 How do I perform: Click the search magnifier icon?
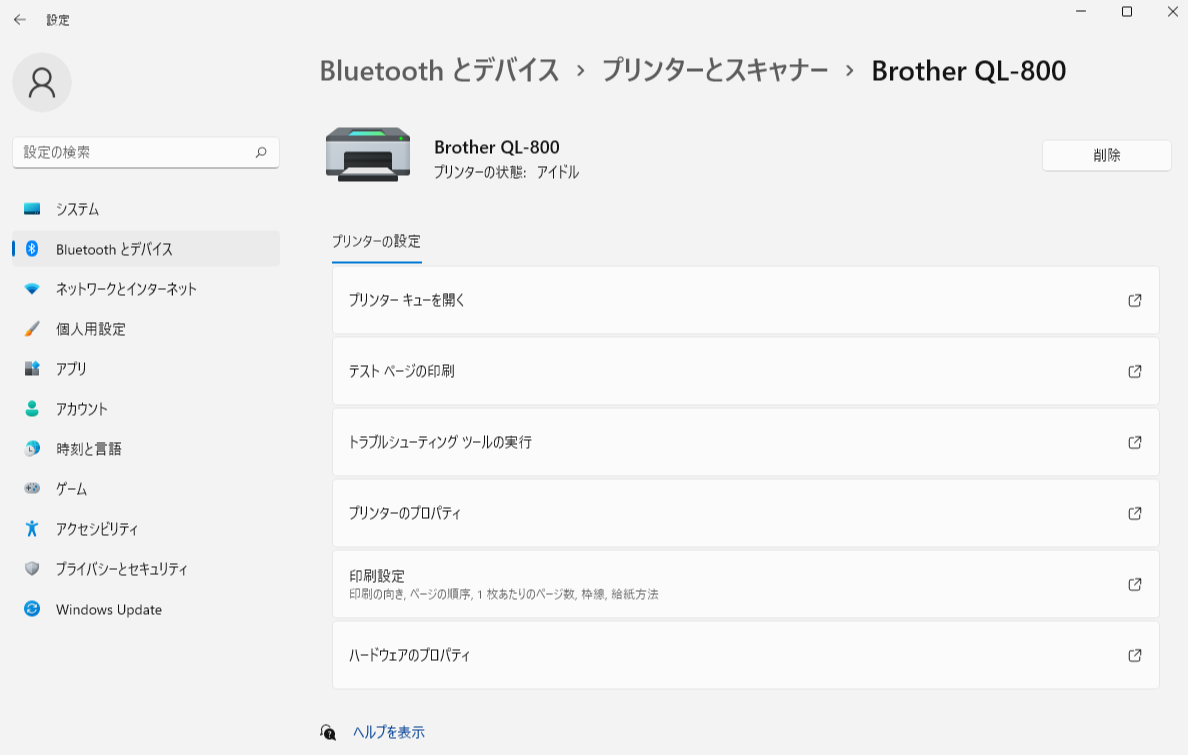[x=261, y=153]
